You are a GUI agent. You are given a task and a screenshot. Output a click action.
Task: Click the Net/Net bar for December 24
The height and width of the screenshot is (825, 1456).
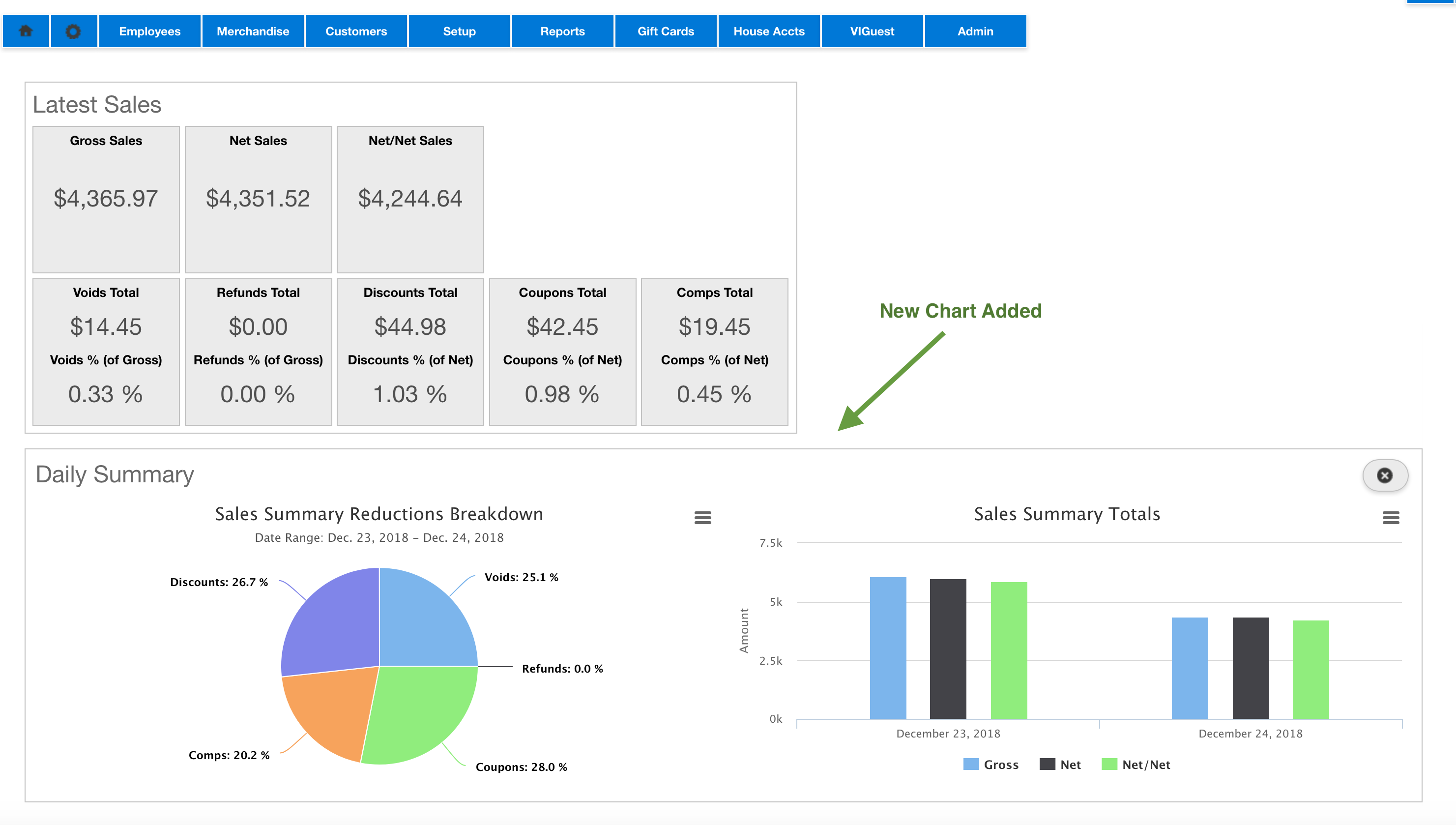[1311, 670]
